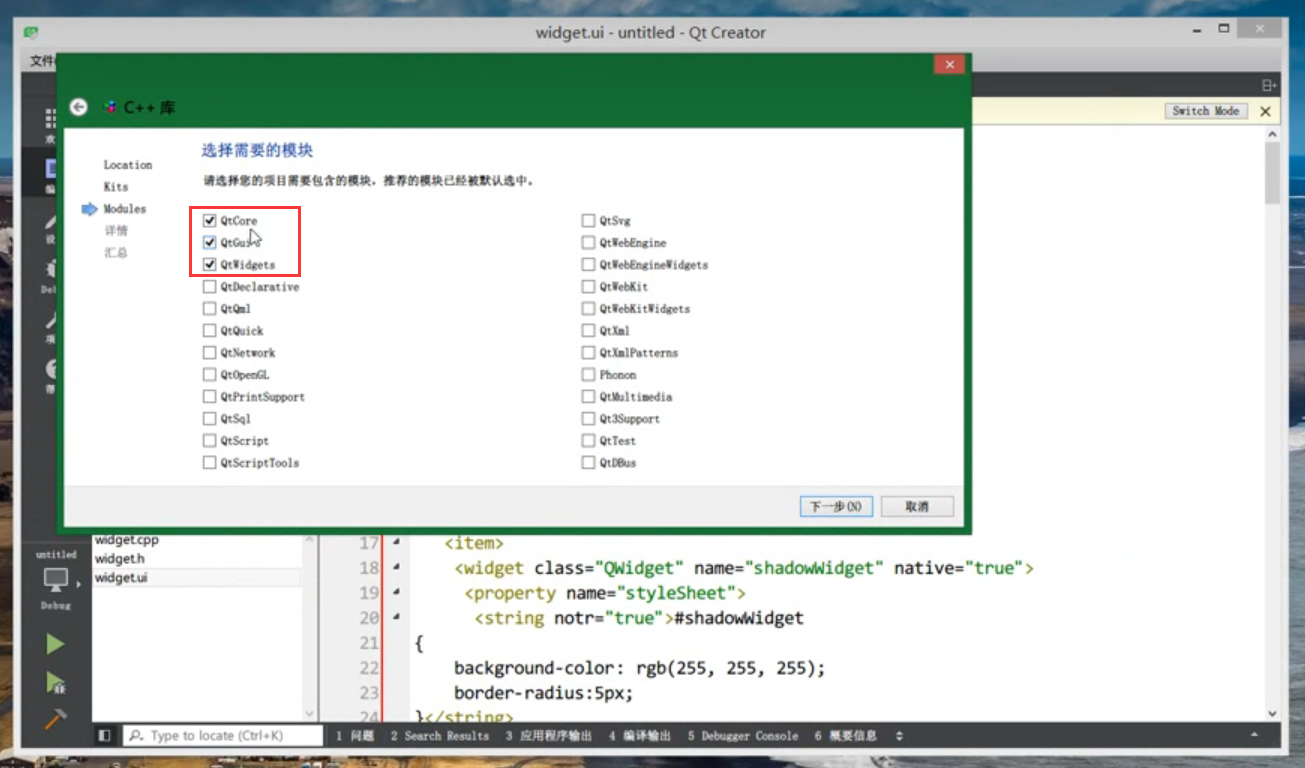Click the green Run button
The height and width of the screenshot is (768, 1305).
55,645
